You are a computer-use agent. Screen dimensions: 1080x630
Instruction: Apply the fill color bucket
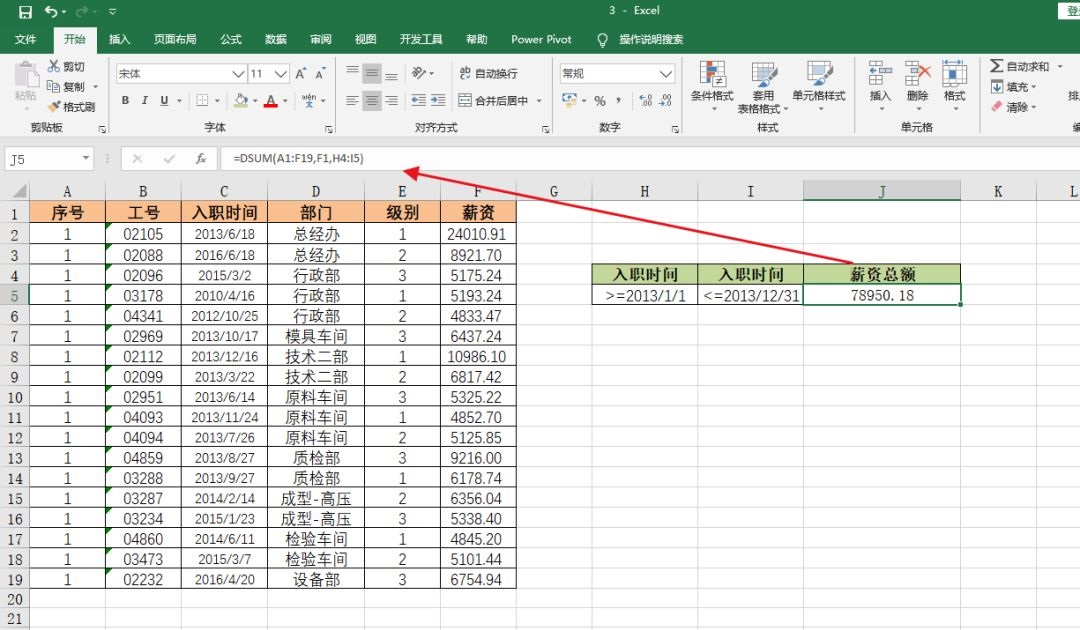(241, 101)
